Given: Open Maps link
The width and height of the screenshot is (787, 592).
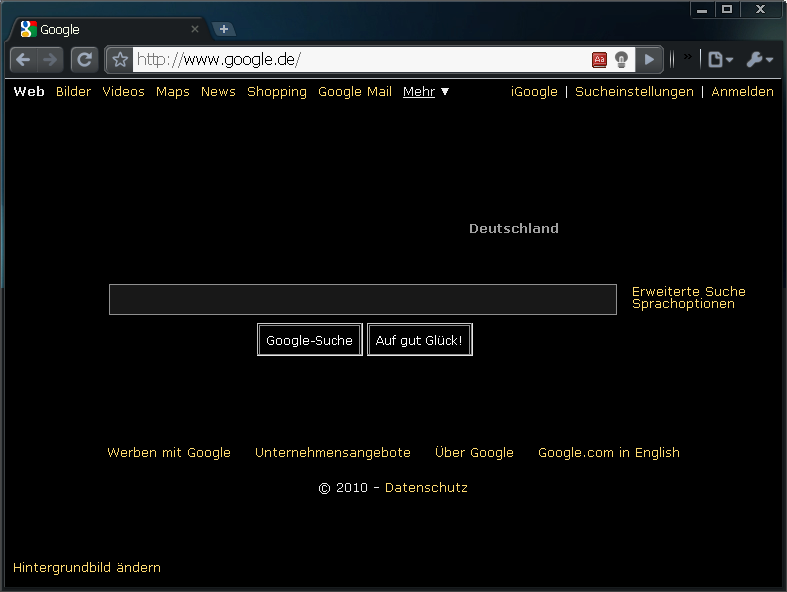Looking at the screenshot, I should tap(173, 92).
